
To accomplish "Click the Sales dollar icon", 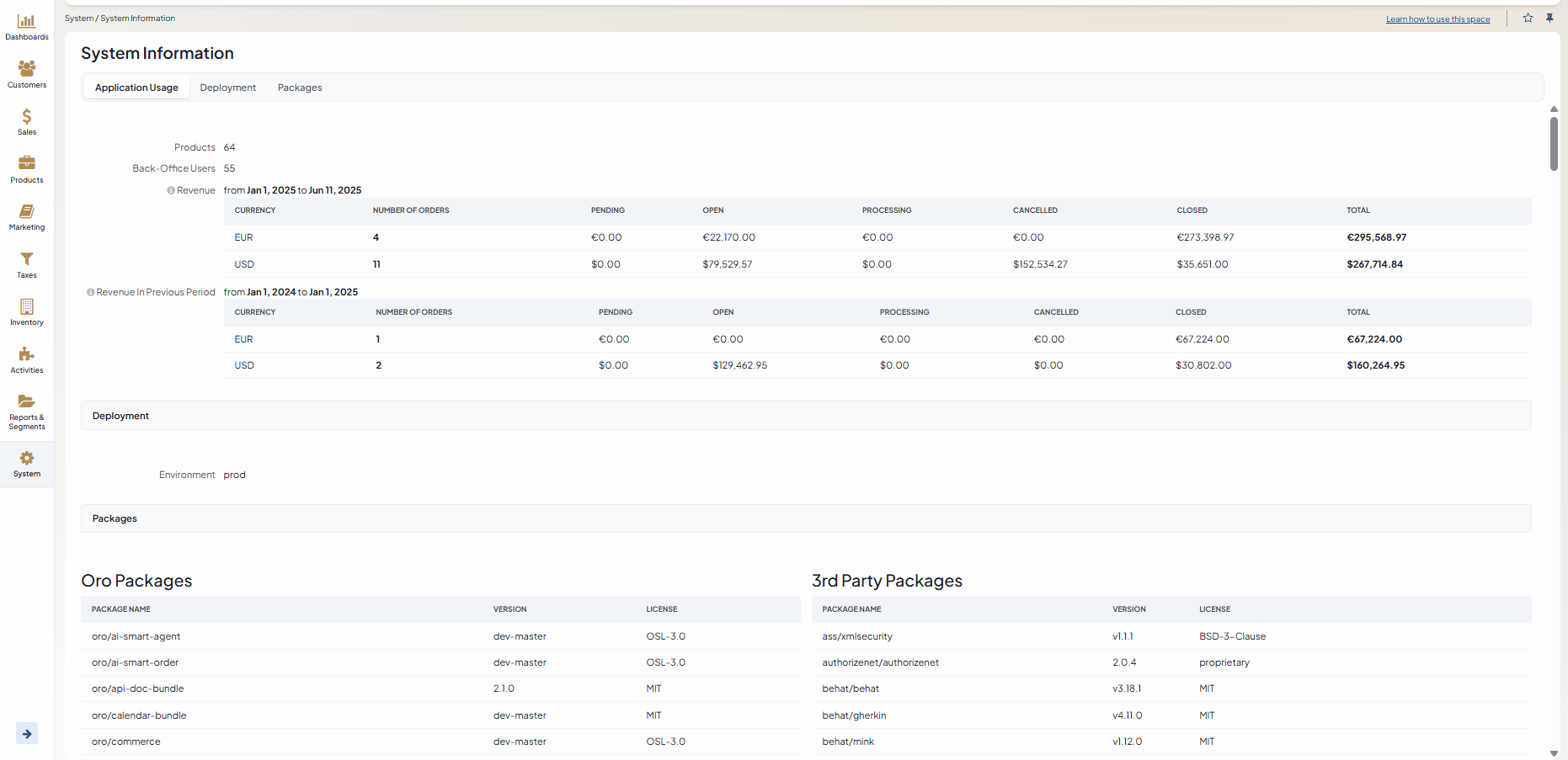I will coord(27,116).
